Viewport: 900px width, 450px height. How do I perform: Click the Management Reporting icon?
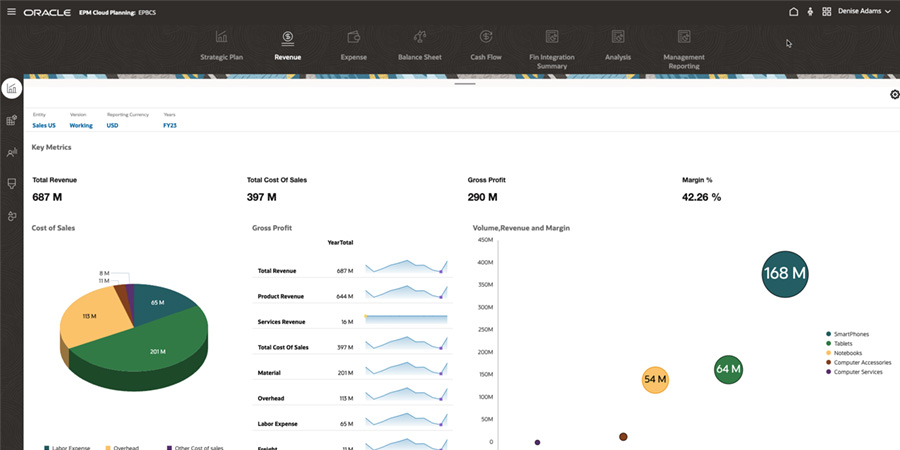click(x=684, y=37)
